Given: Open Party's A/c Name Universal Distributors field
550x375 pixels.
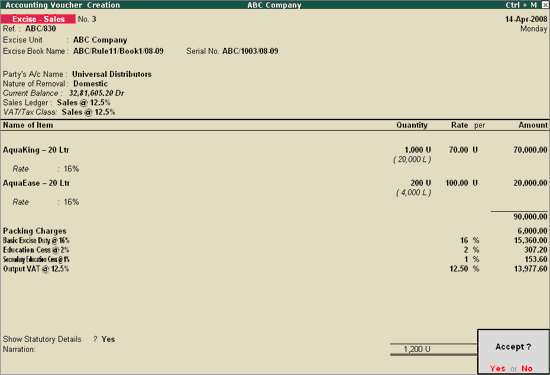Looking at the screenshot, I should coord(112,74).
